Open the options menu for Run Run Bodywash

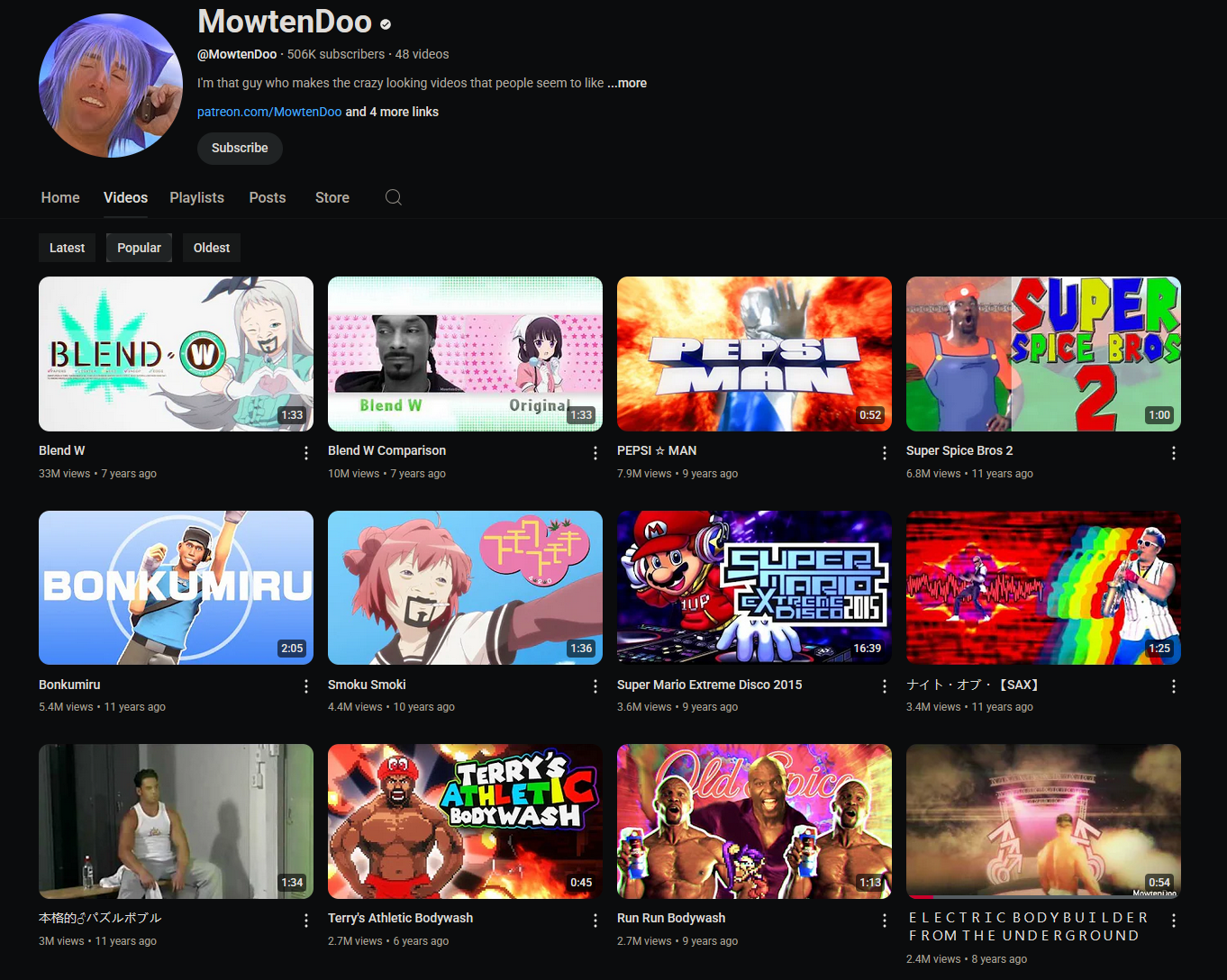885,921
